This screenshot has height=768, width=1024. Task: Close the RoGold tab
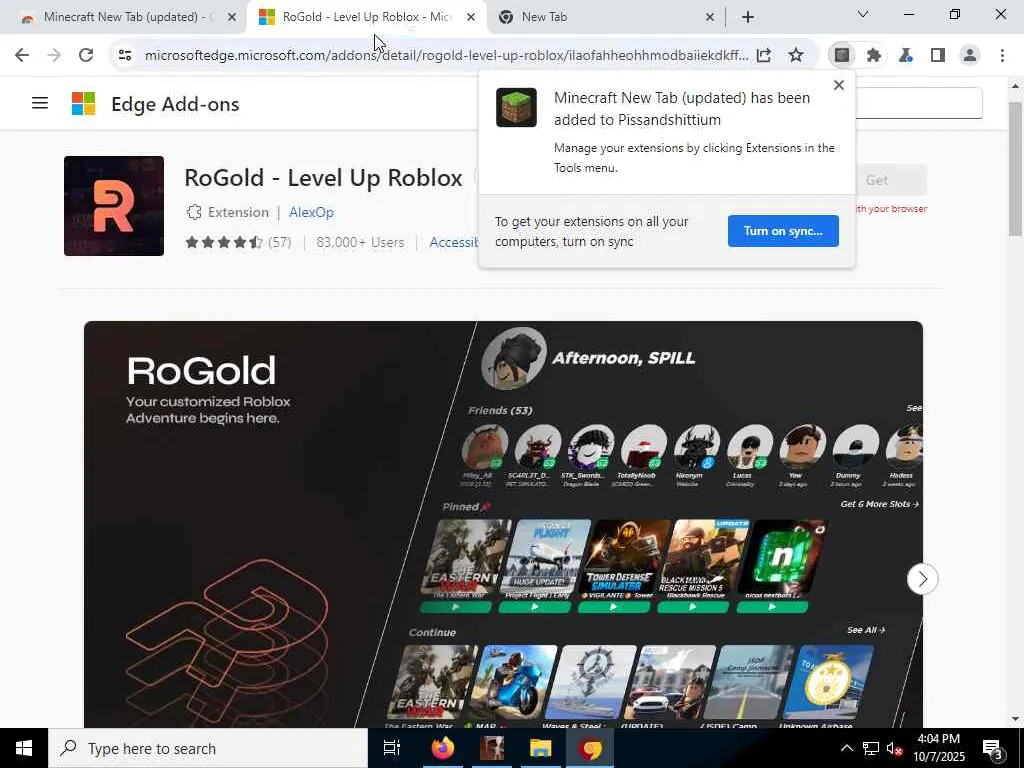click(471, 17)
